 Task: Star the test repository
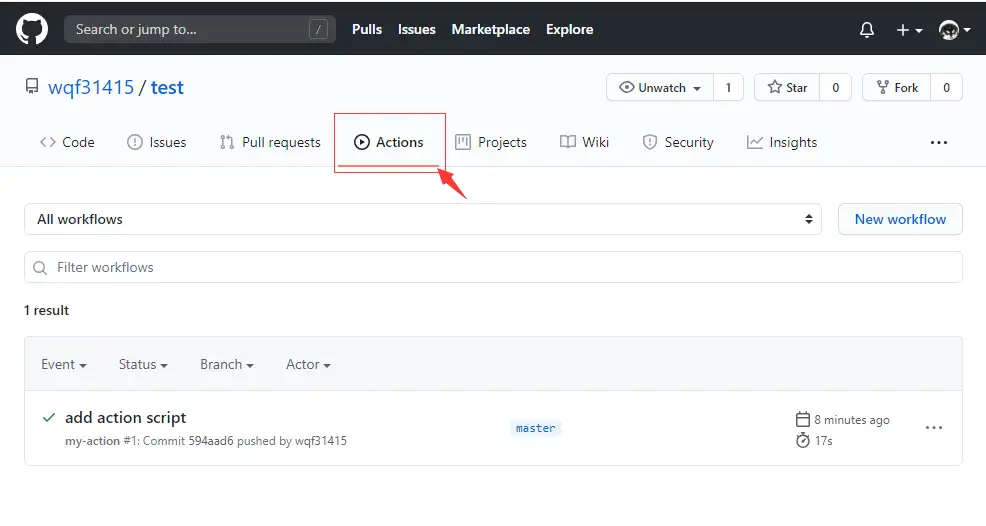787,88
